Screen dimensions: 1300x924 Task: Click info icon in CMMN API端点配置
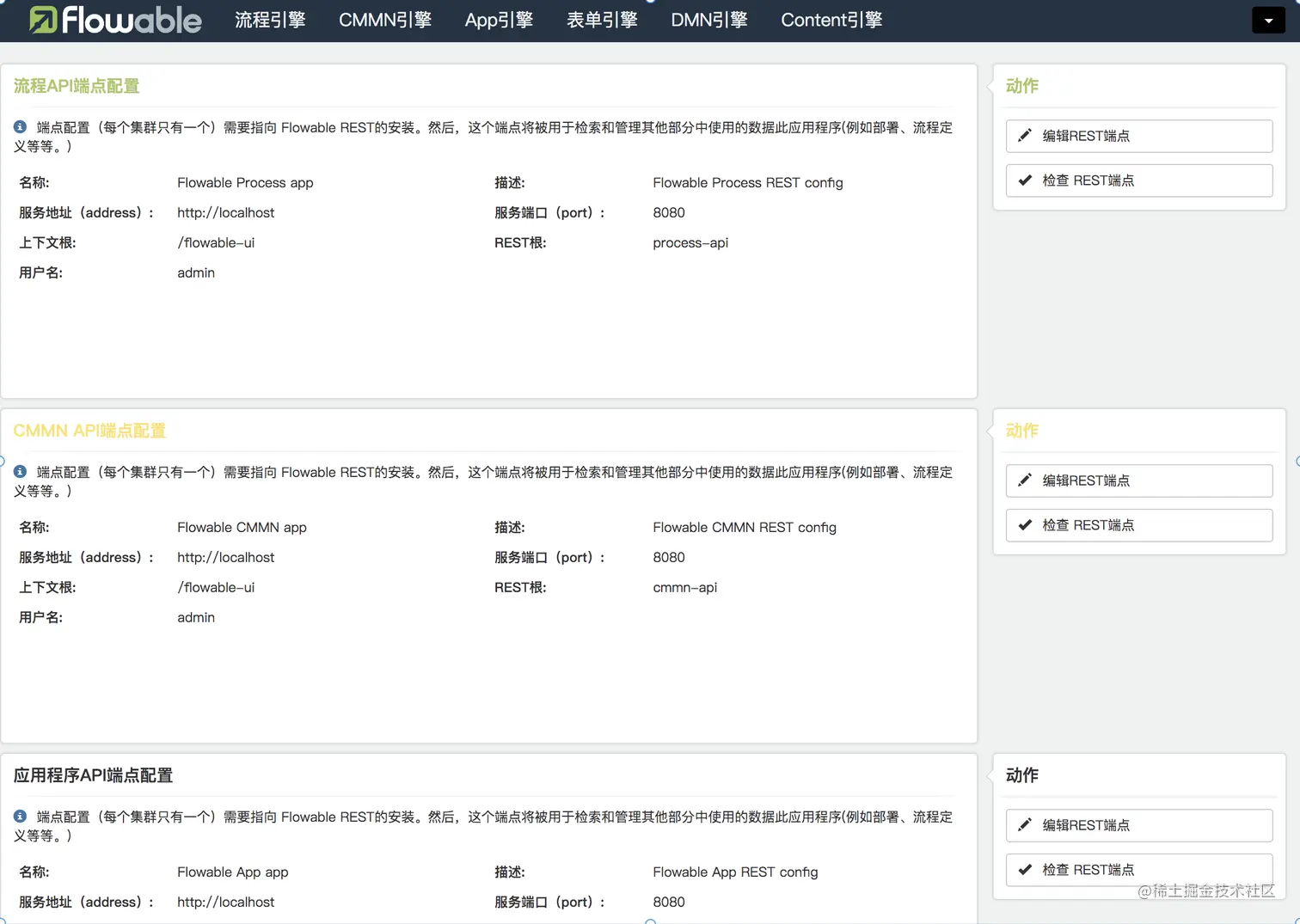(x=21, y=472)
